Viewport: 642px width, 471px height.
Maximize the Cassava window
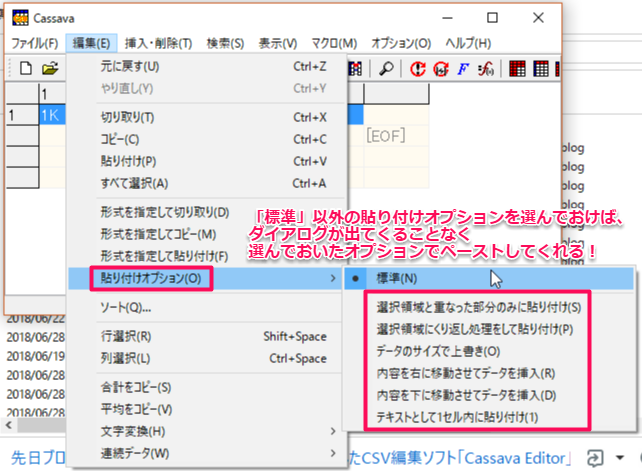[x=492, y=18]
